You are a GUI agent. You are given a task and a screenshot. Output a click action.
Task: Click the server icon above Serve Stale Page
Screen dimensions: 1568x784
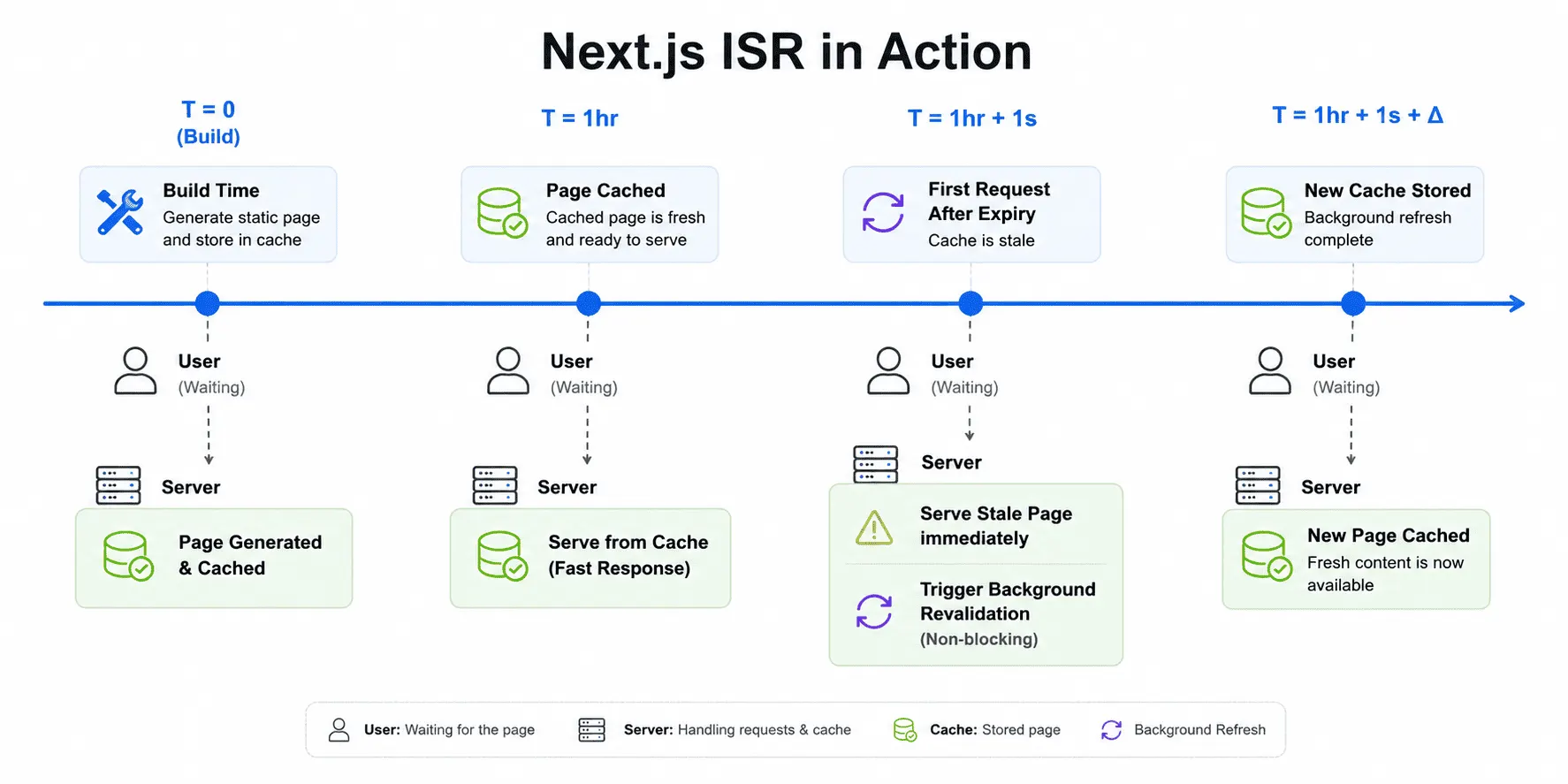pos(876,464)
